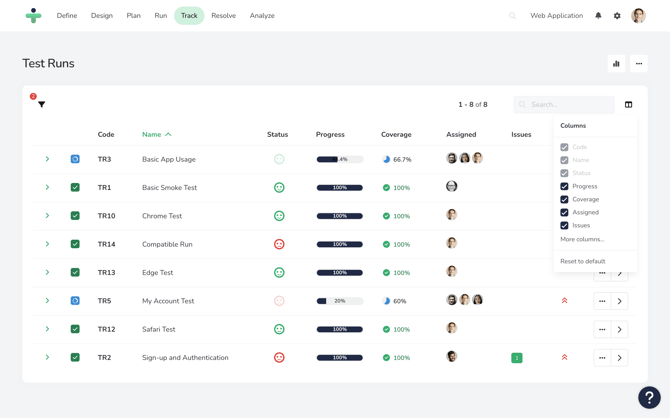Click TR3 in-progress status icon

pyautogui.click(x=75, y=159)
